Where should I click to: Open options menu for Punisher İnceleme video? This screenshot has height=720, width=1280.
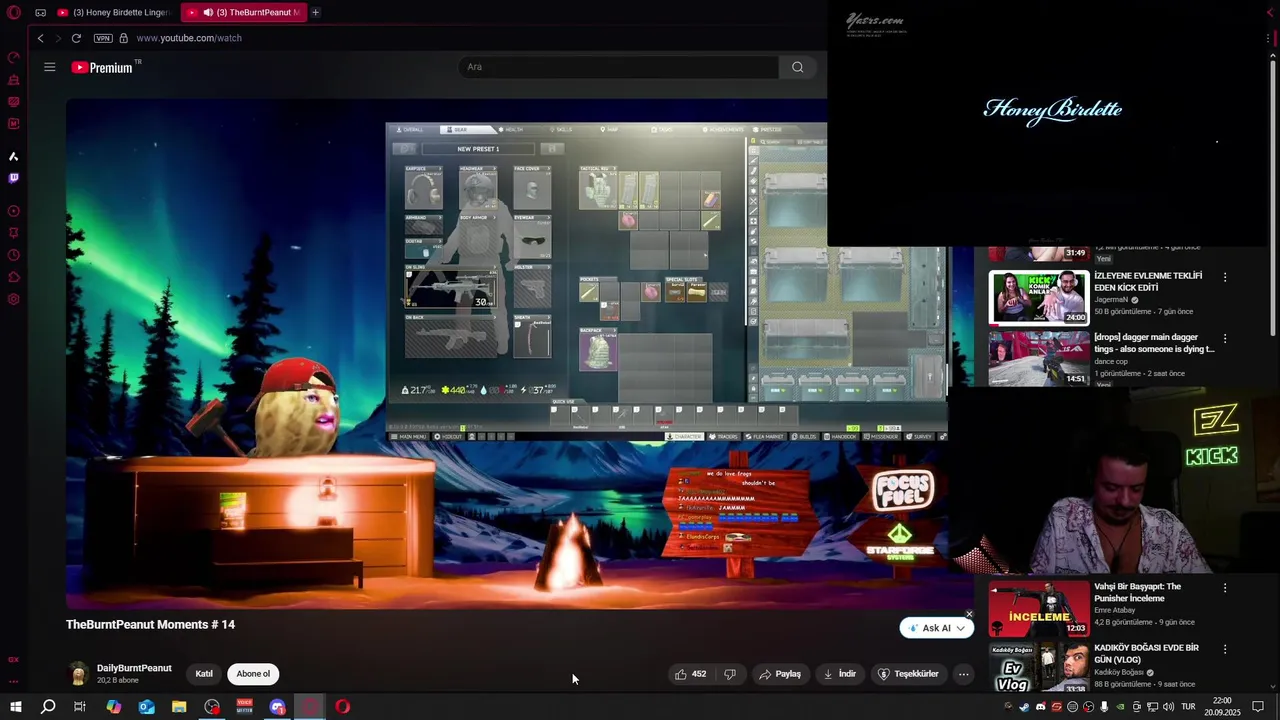[1225, 588]
